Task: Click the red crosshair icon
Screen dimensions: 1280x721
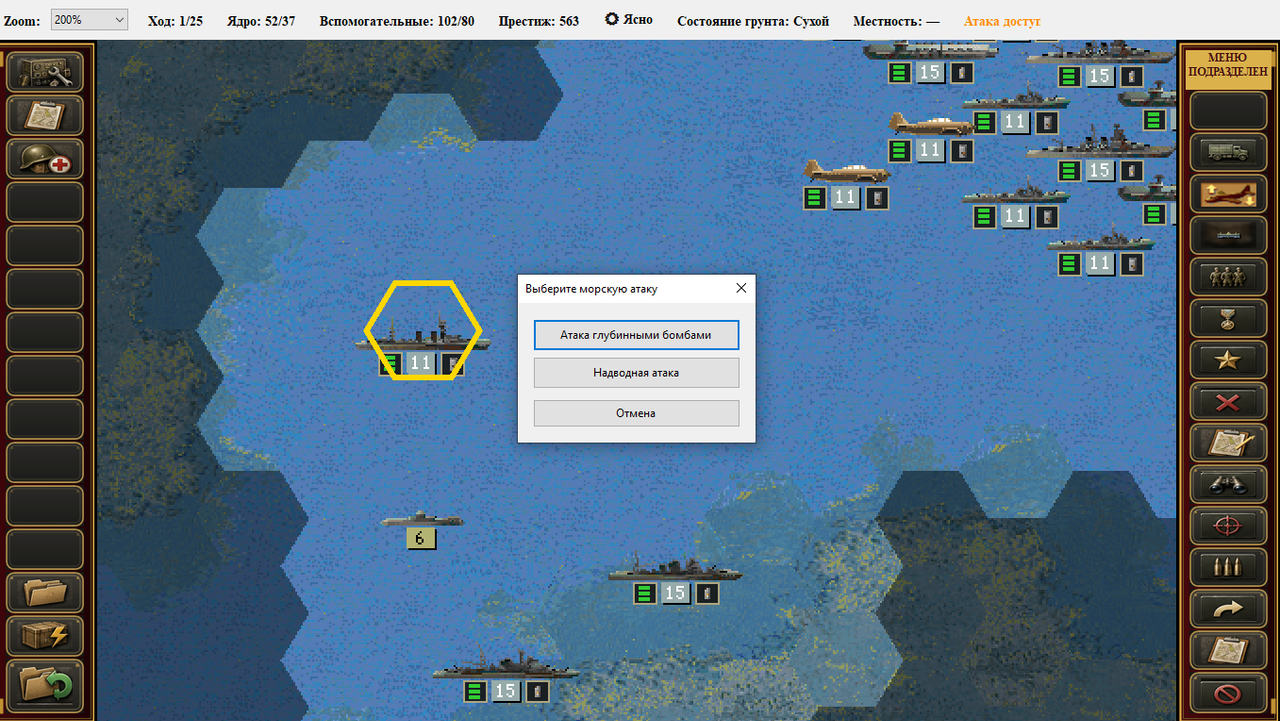Action: (1228, 526)
